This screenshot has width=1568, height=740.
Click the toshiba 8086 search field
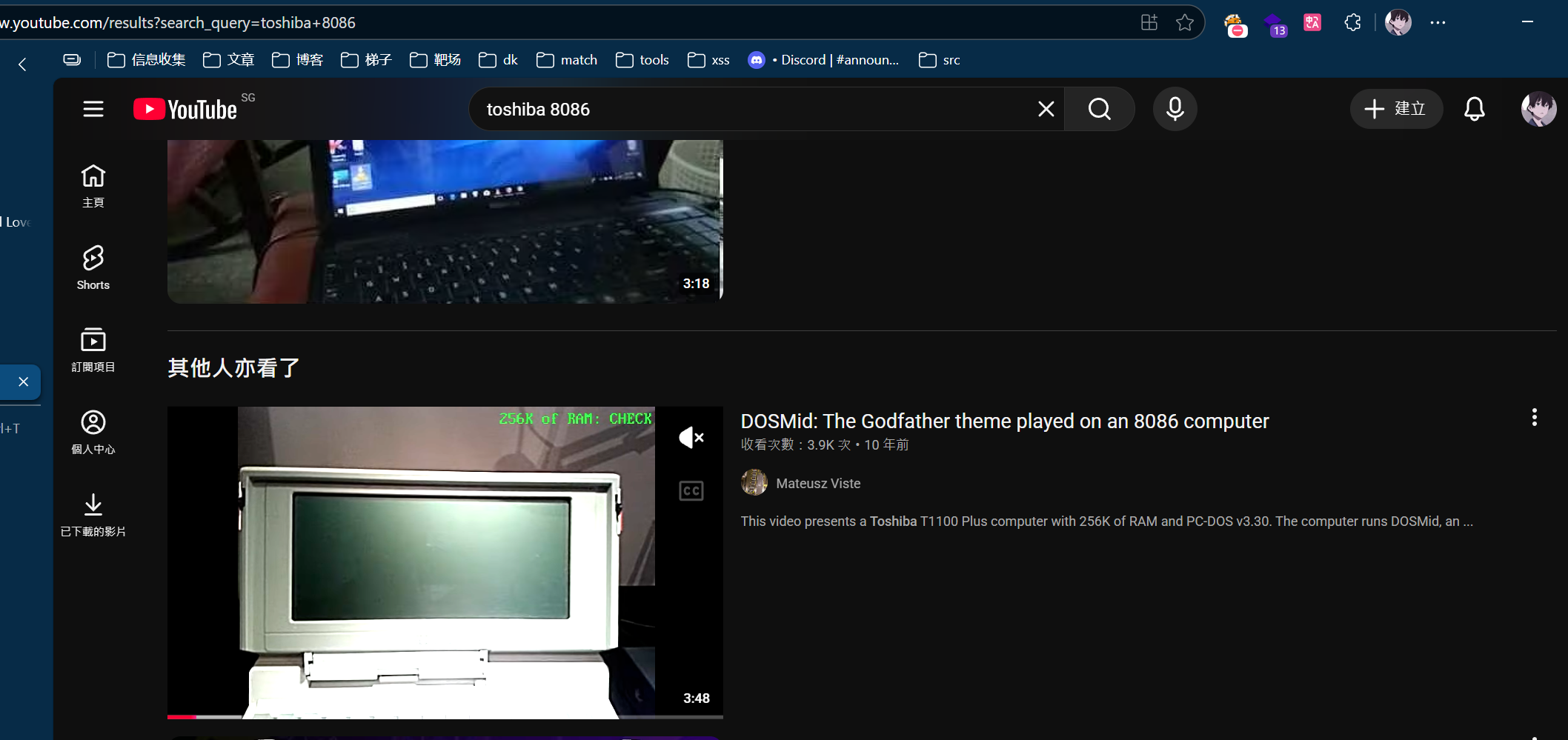coord(748,110)
